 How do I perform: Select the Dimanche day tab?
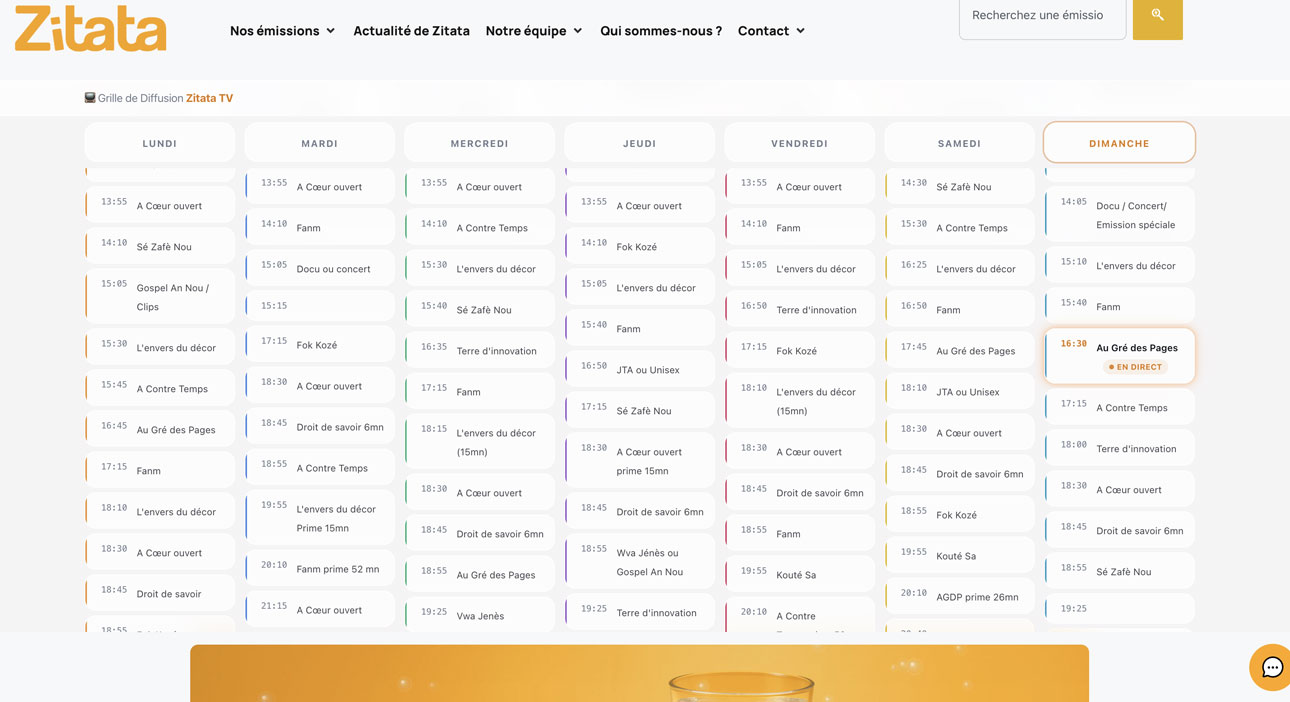pos(1119,143)
